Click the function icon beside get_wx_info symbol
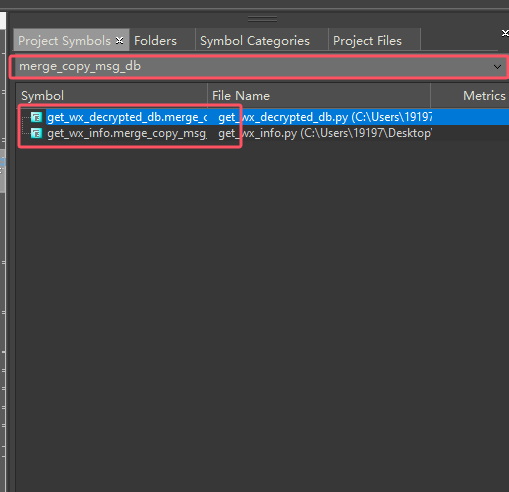Screen dimensions: 509x492 click(36, 133)
